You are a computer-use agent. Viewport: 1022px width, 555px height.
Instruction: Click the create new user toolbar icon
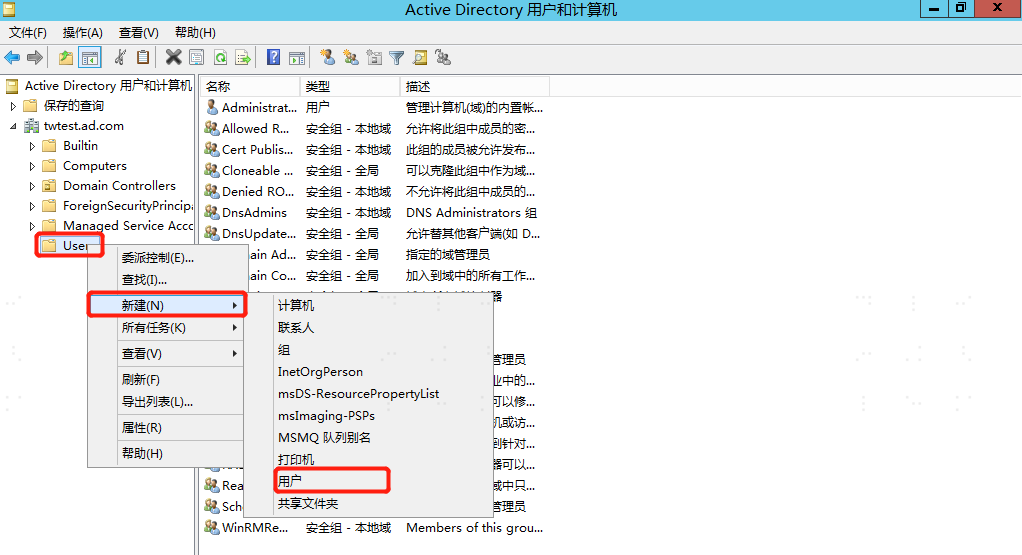pyautogui.click(x=328, y=57)
